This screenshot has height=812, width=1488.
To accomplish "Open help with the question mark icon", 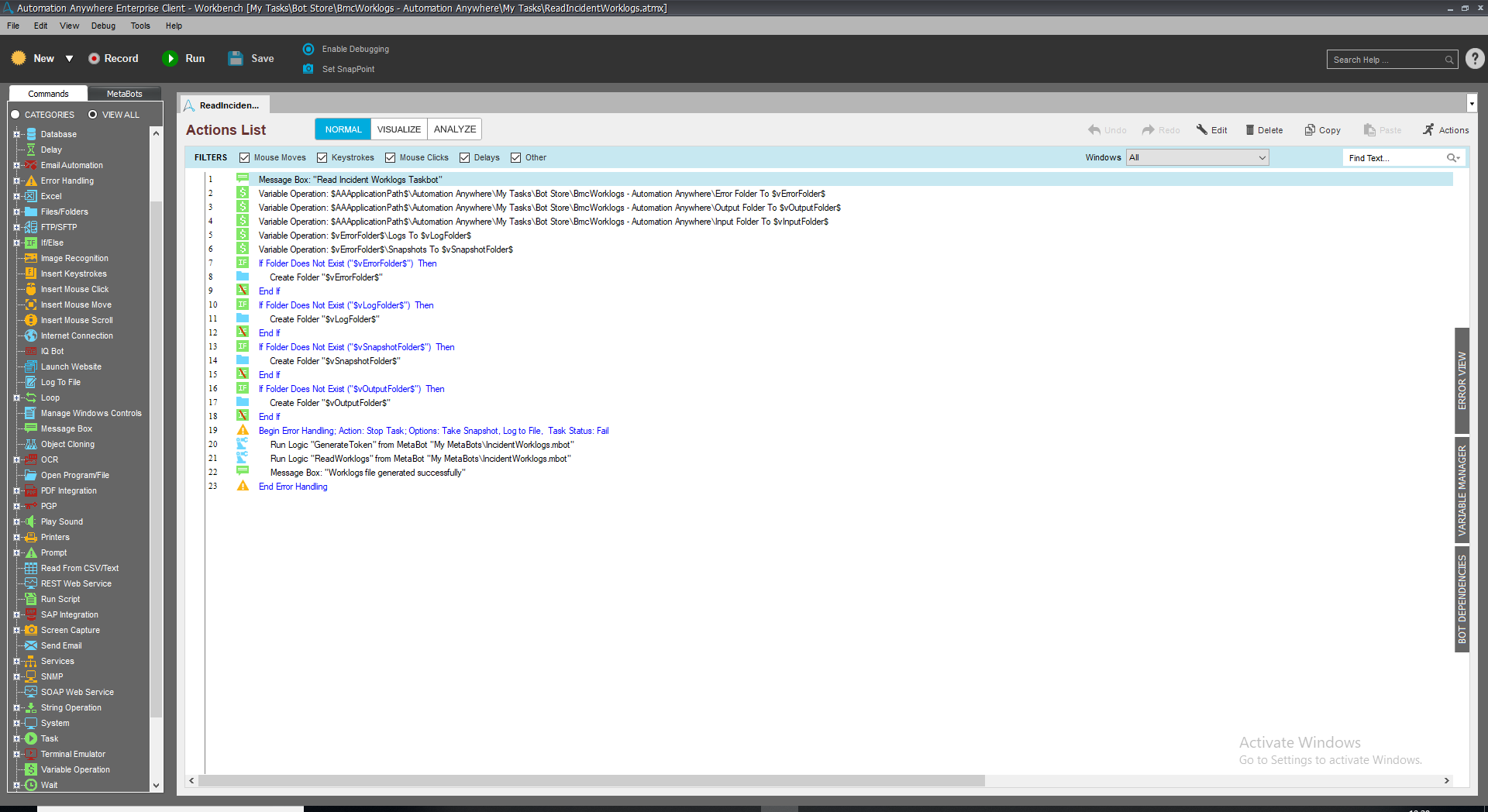I will click(x=1475, y=59).
